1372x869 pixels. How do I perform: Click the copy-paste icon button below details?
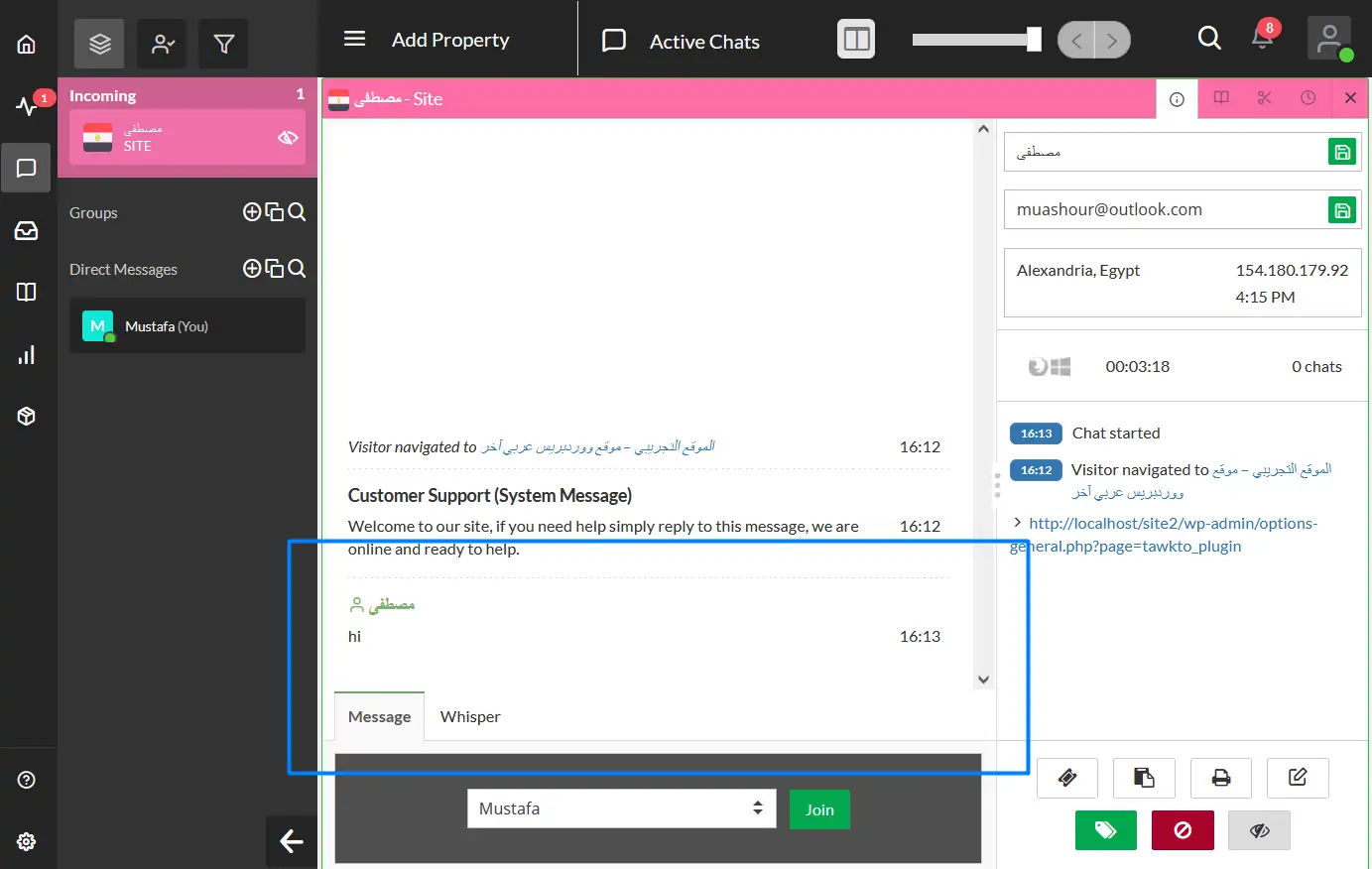(1144, 778)
